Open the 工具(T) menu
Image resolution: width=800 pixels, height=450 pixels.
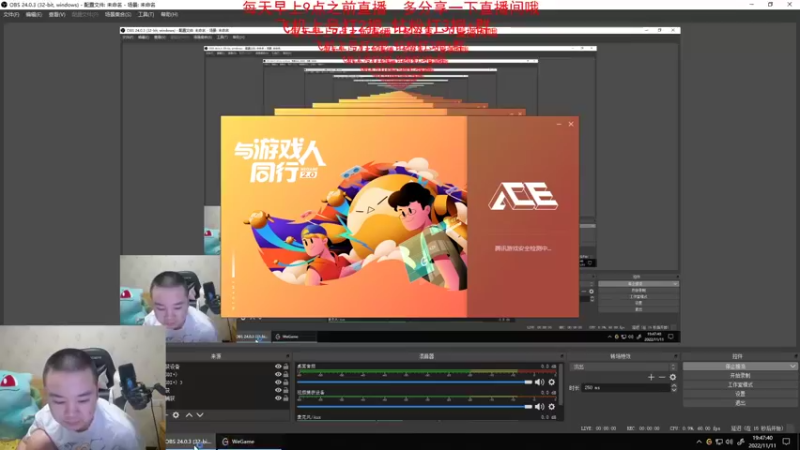pos(146,15)
